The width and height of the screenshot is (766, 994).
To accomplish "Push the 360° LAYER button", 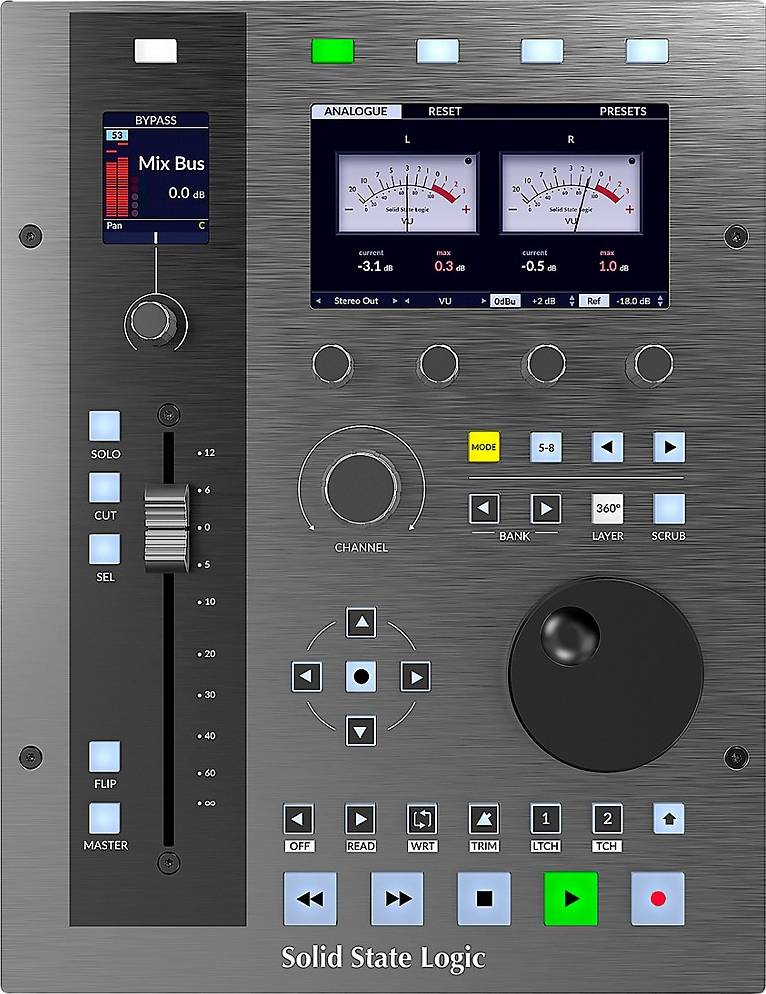I will 607,508.
